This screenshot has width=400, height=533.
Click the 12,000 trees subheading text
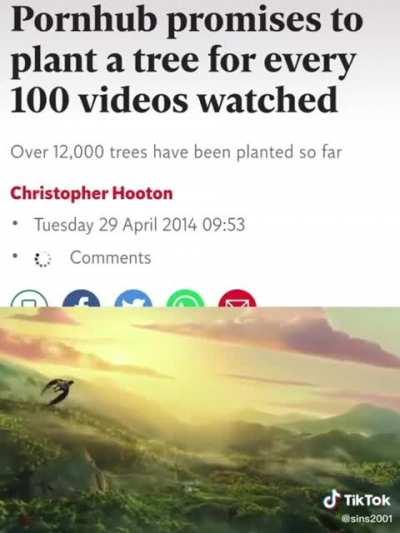(x=176, y=152)
